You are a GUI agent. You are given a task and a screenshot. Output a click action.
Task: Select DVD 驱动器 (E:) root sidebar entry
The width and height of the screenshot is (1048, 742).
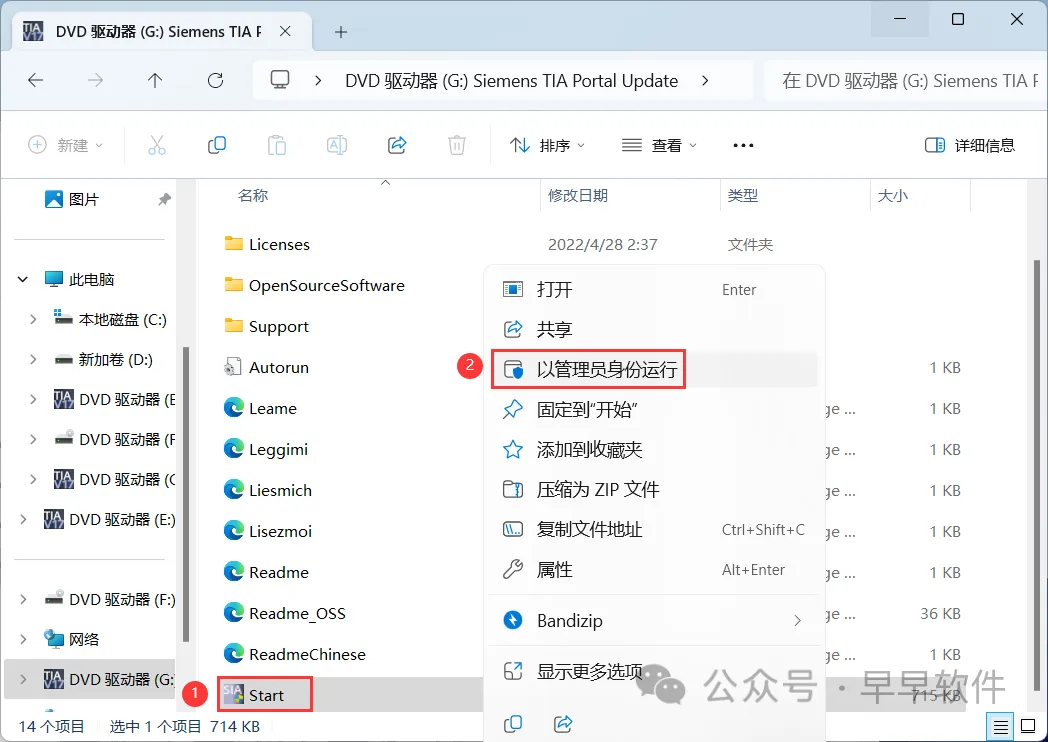pos(109,519)
